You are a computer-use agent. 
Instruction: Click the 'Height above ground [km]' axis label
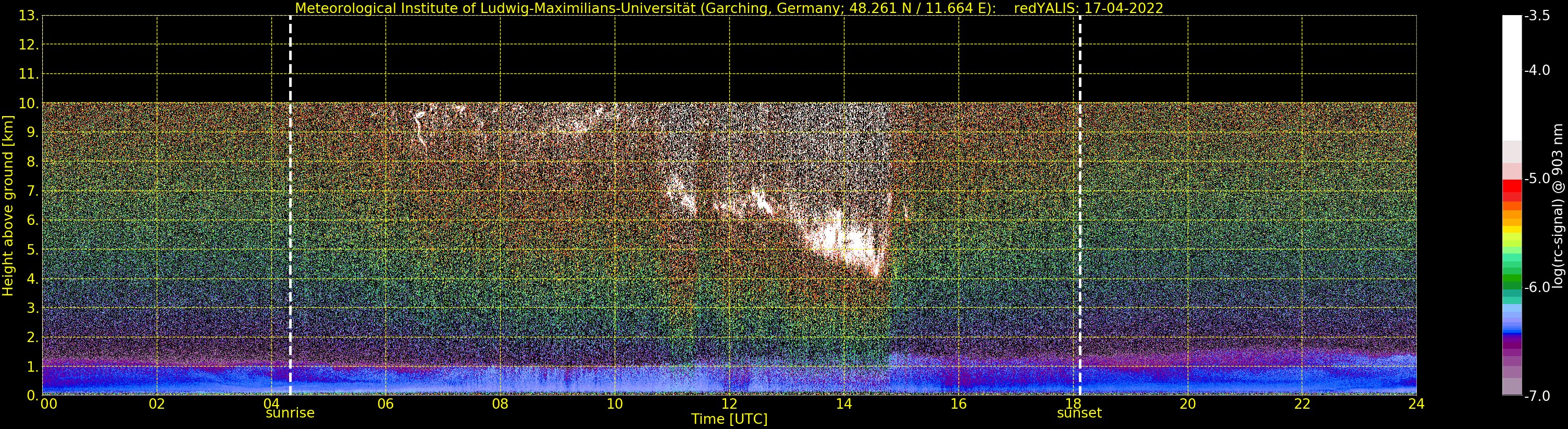pos(8,206)
